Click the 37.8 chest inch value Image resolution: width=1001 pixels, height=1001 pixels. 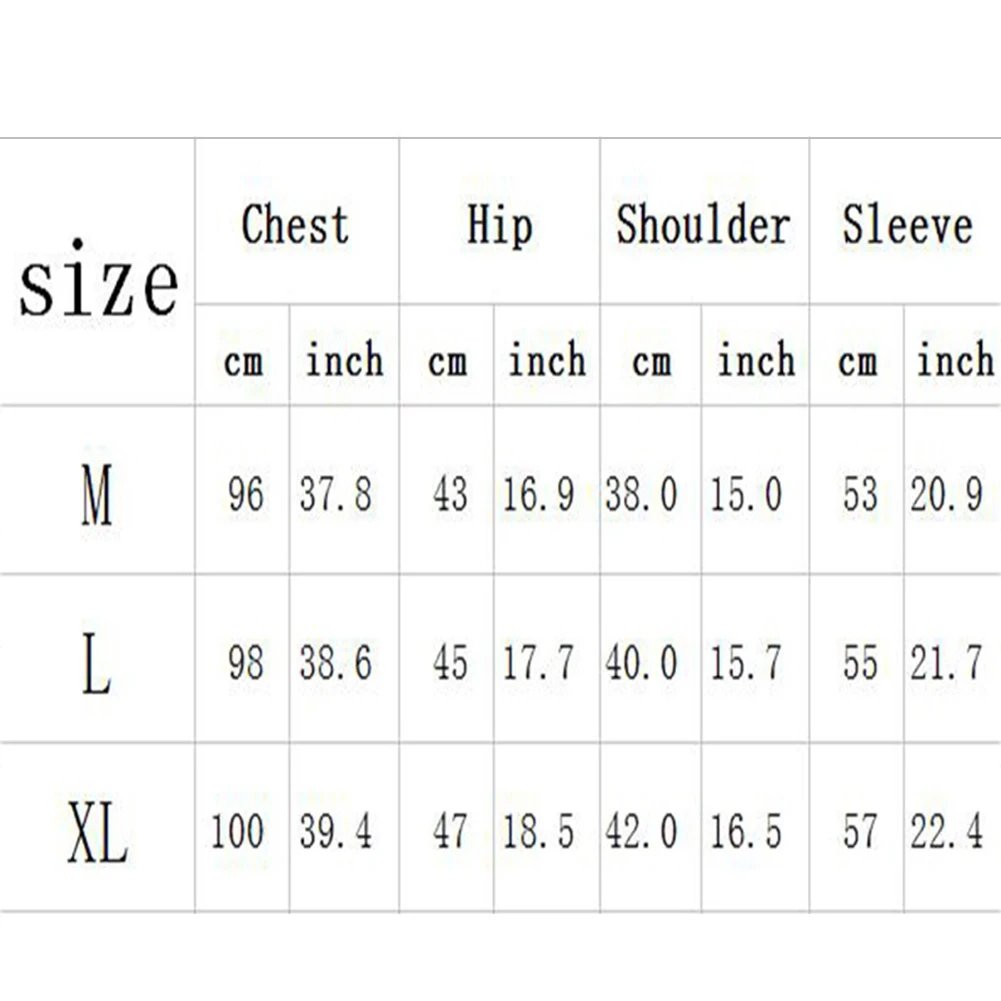(x=336, y=495)
